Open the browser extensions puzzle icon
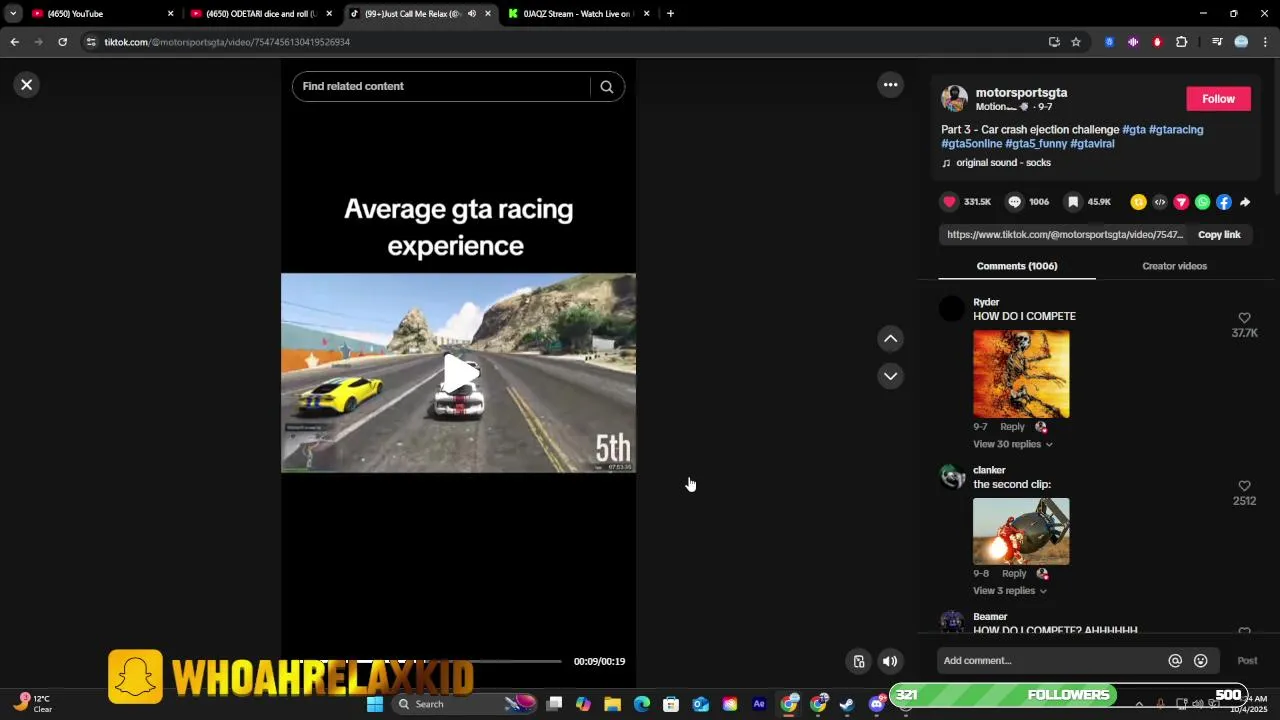1280x720 pixels. pyautogui.click(x=1181, y=42)
